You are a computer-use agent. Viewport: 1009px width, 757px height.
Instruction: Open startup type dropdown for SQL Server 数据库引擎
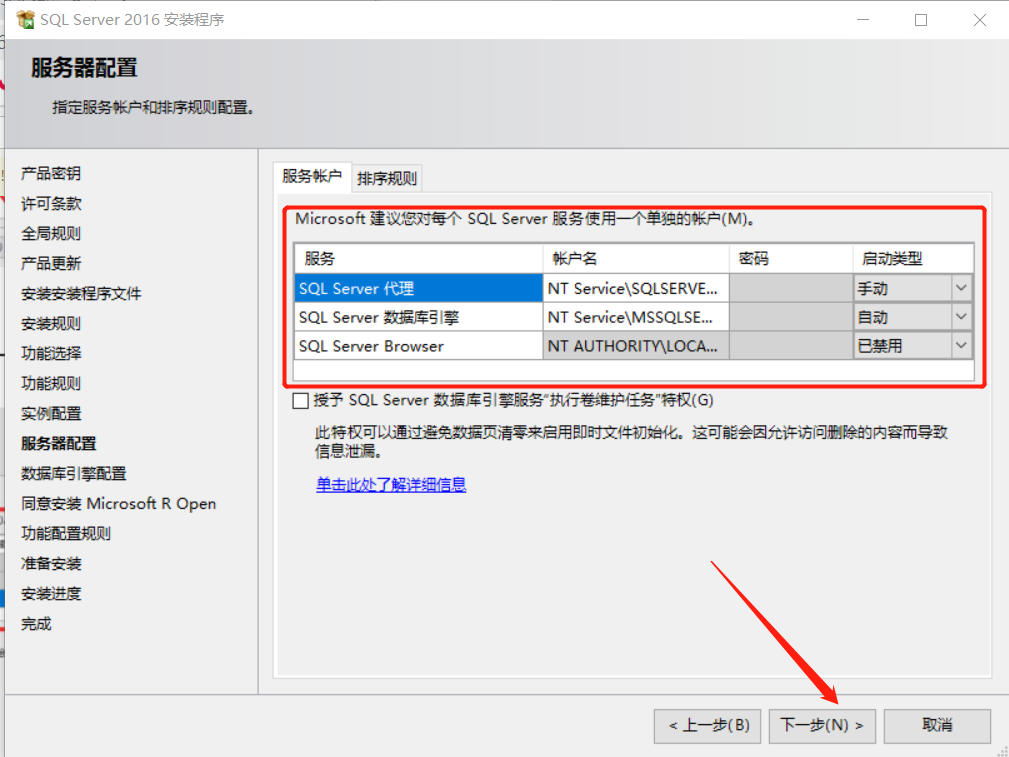[961, 317]
